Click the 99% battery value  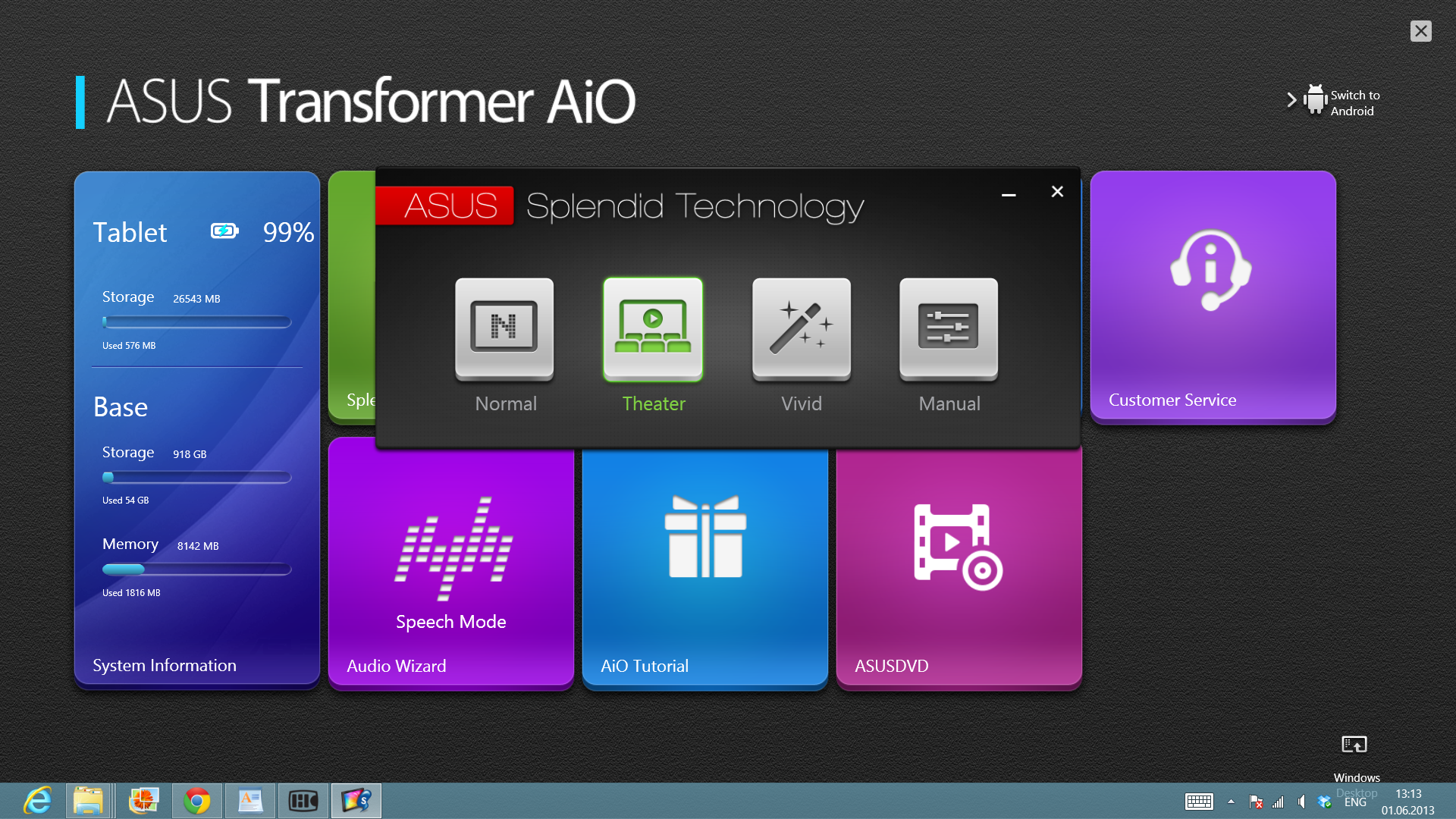point(289,232)
